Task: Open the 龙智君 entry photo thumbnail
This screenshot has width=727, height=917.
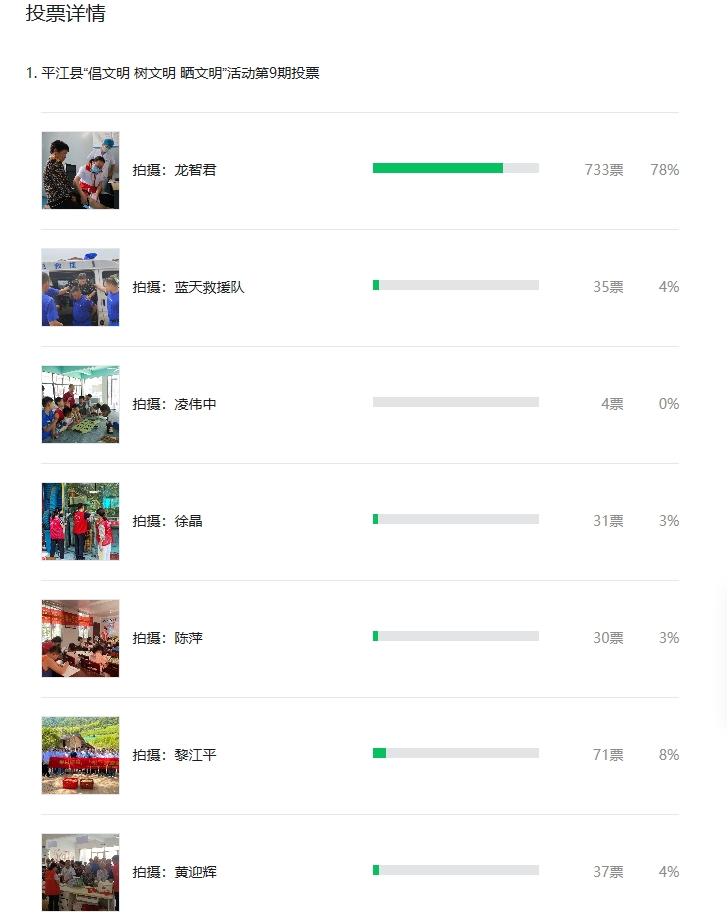Action: coord(80,170)
